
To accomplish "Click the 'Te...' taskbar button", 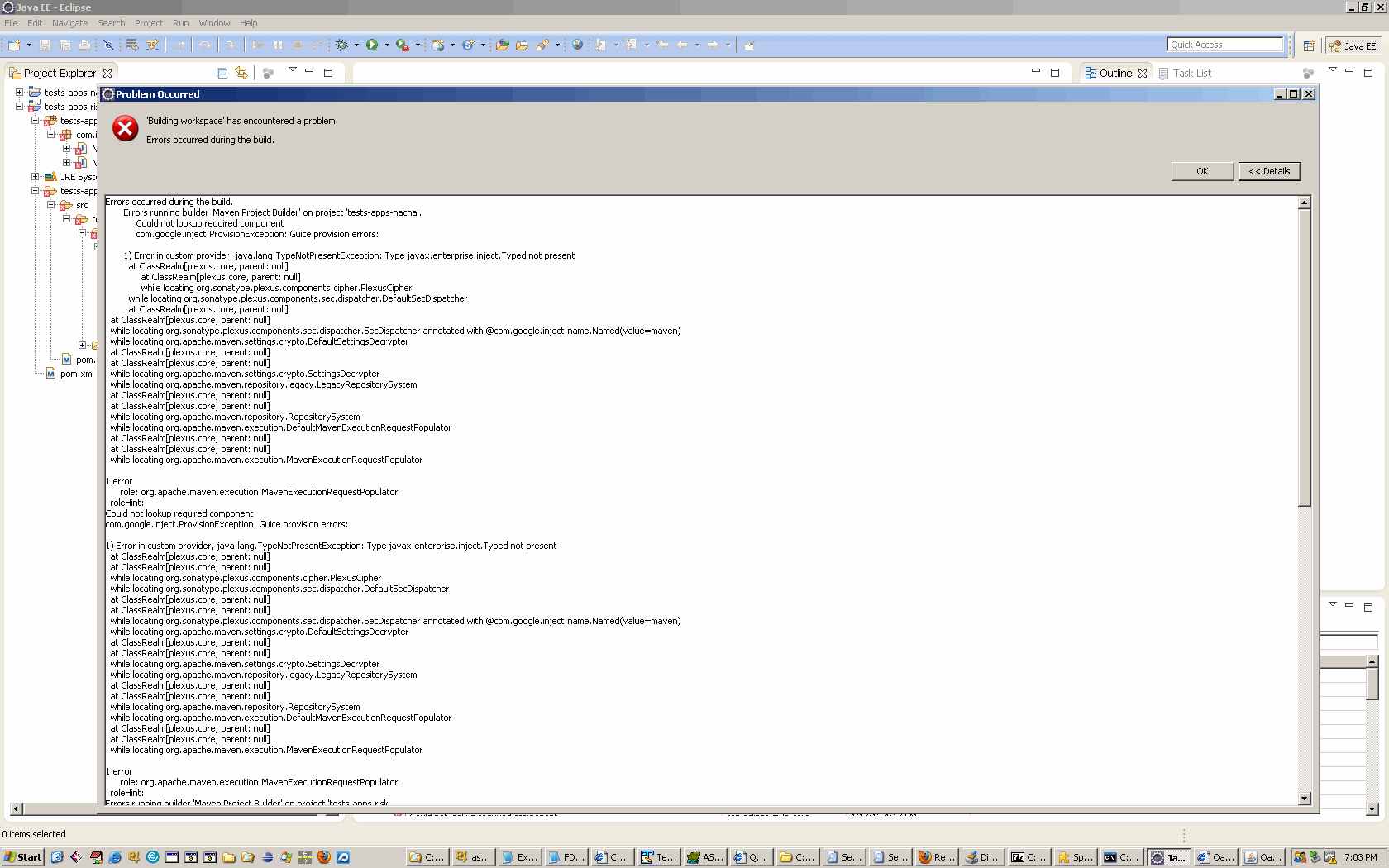I will click(x=659, y=857).
